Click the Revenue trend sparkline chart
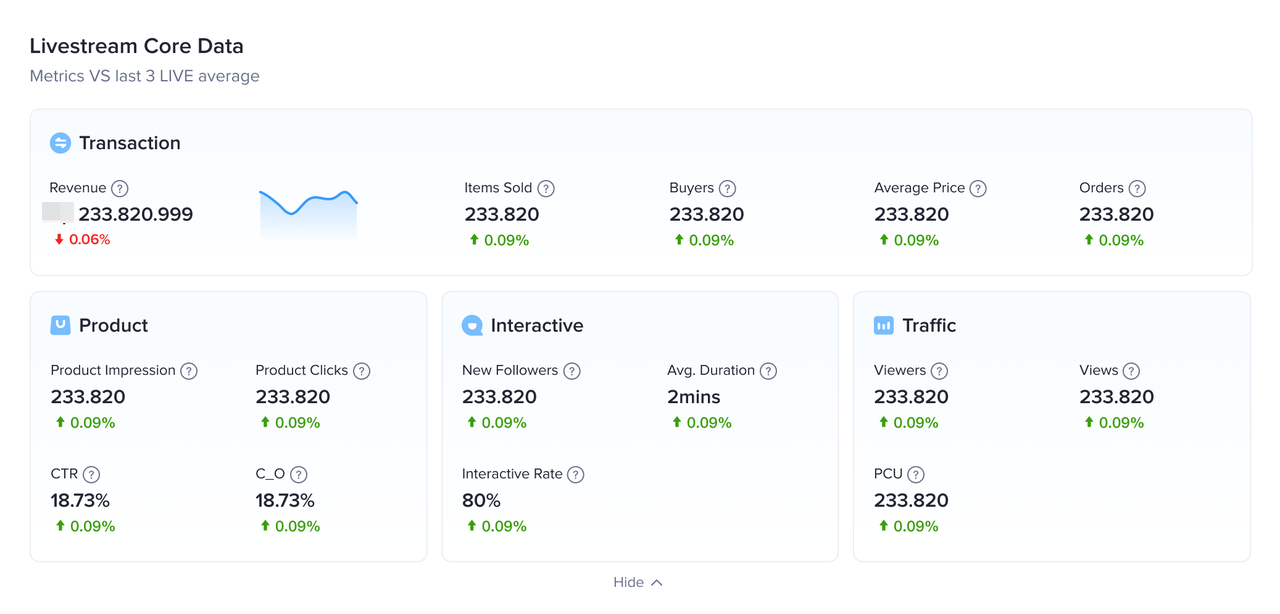The height and width of the screenshot is (614, 1280). pyautogui.click(x=308, y=212)
